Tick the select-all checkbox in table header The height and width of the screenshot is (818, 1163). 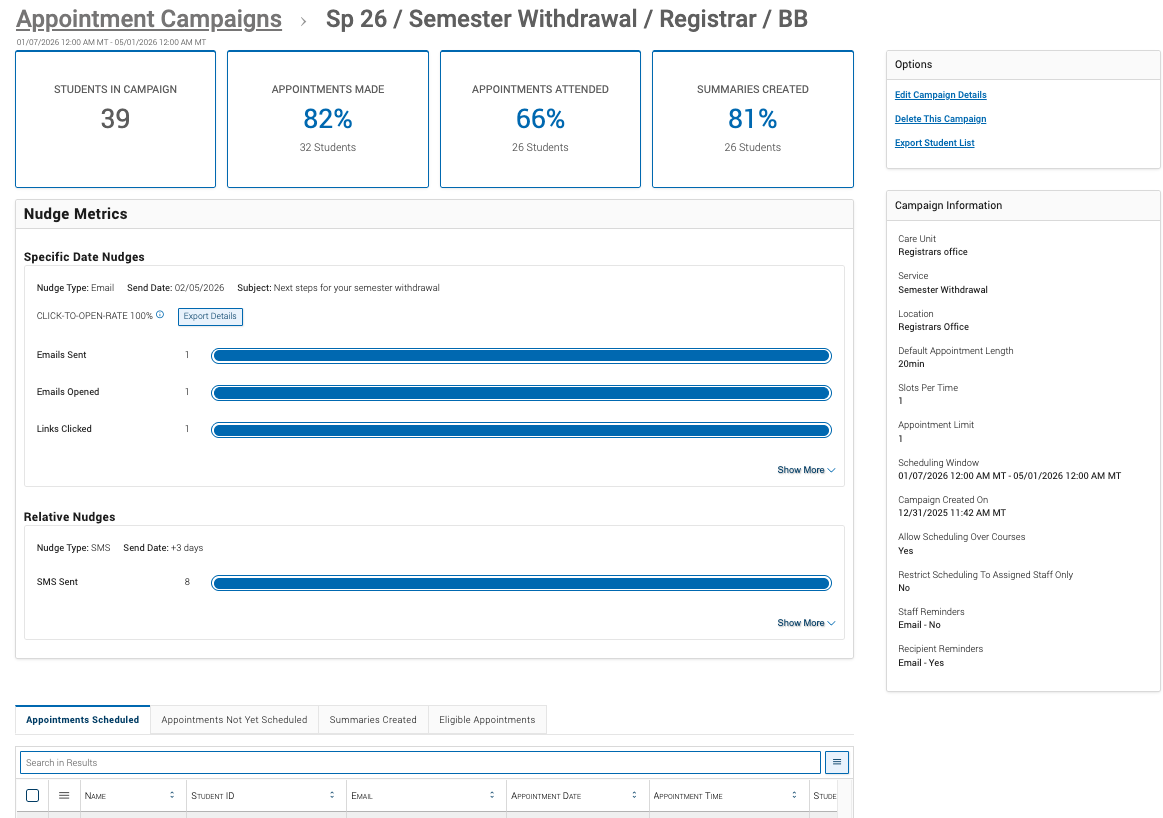point(33,796)
